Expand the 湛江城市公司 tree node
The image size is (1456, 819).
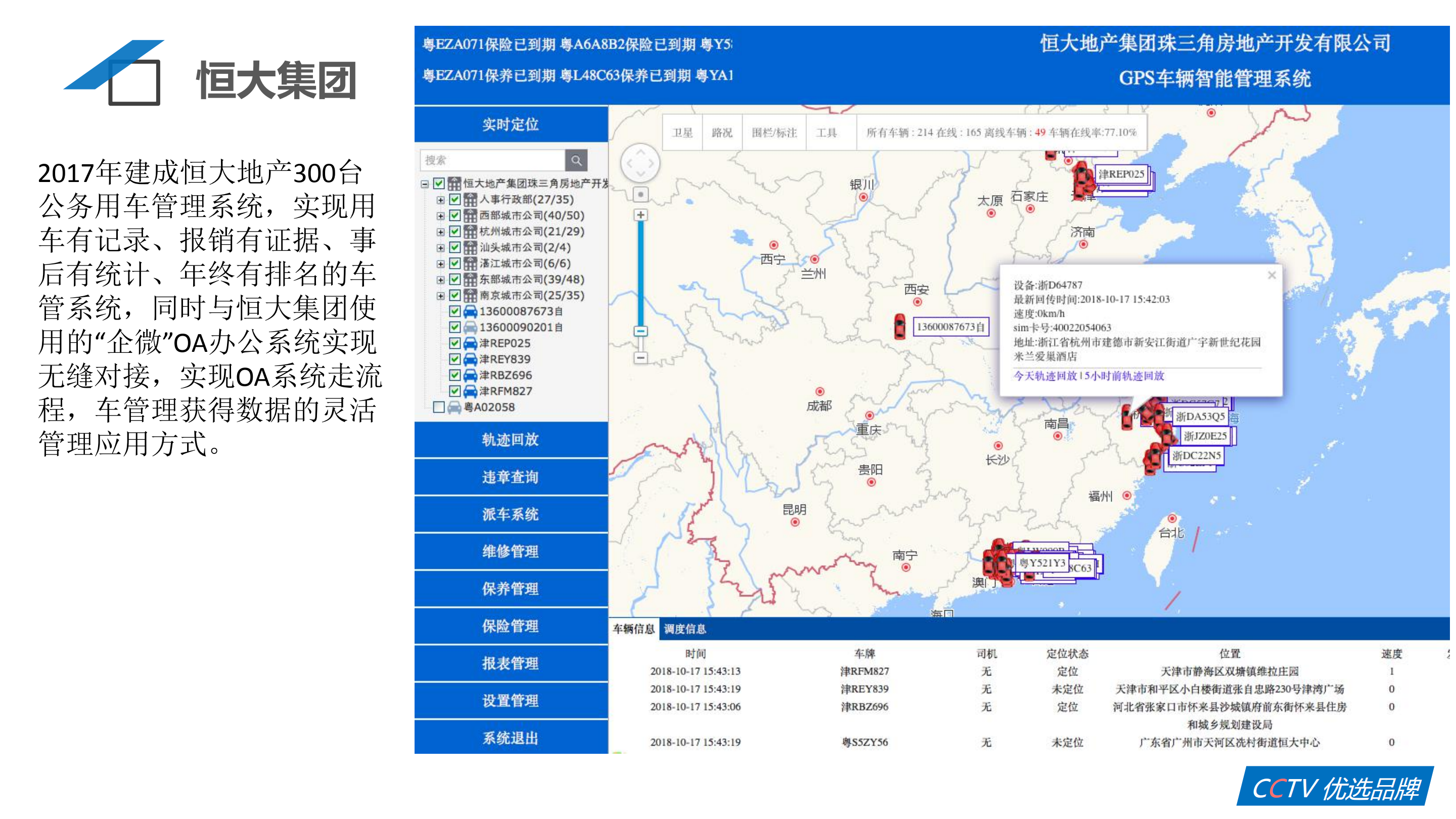coord(440,264)
